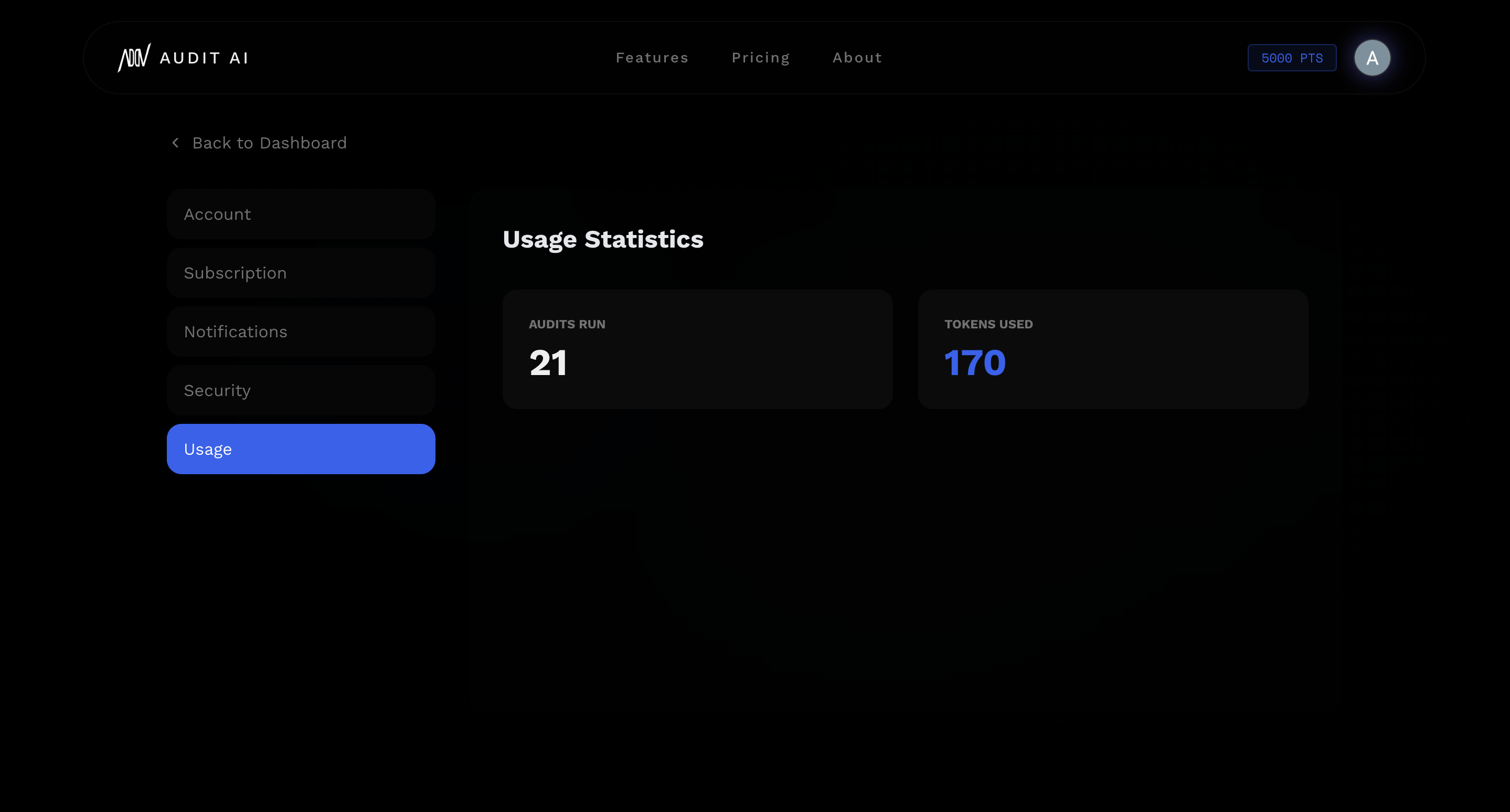This screenshot has width=1510, height=812.
Task: Click the Tokens Used statistics card
Action: pyautogui.click(x=1112, y=350)
